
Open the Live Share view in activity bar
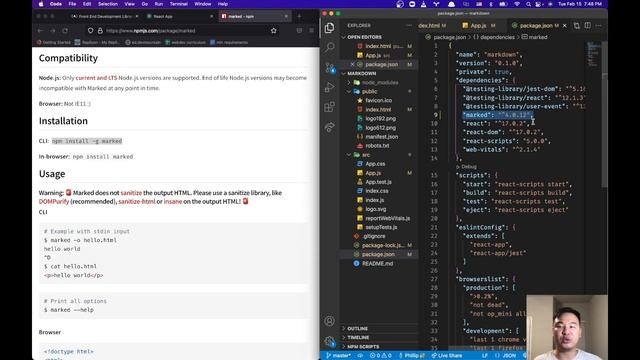329,127
